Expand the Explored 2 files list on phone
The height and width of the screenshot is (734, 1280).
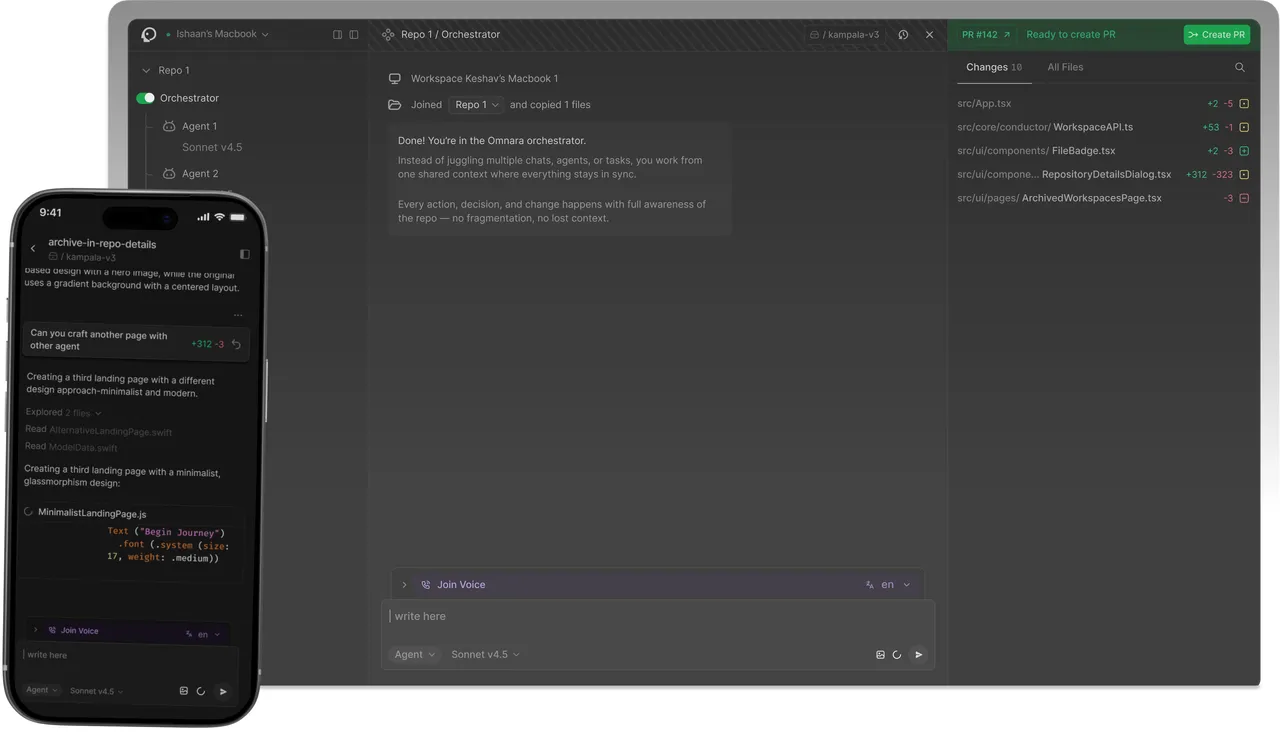pyautogui.click(x=64, y=412)
